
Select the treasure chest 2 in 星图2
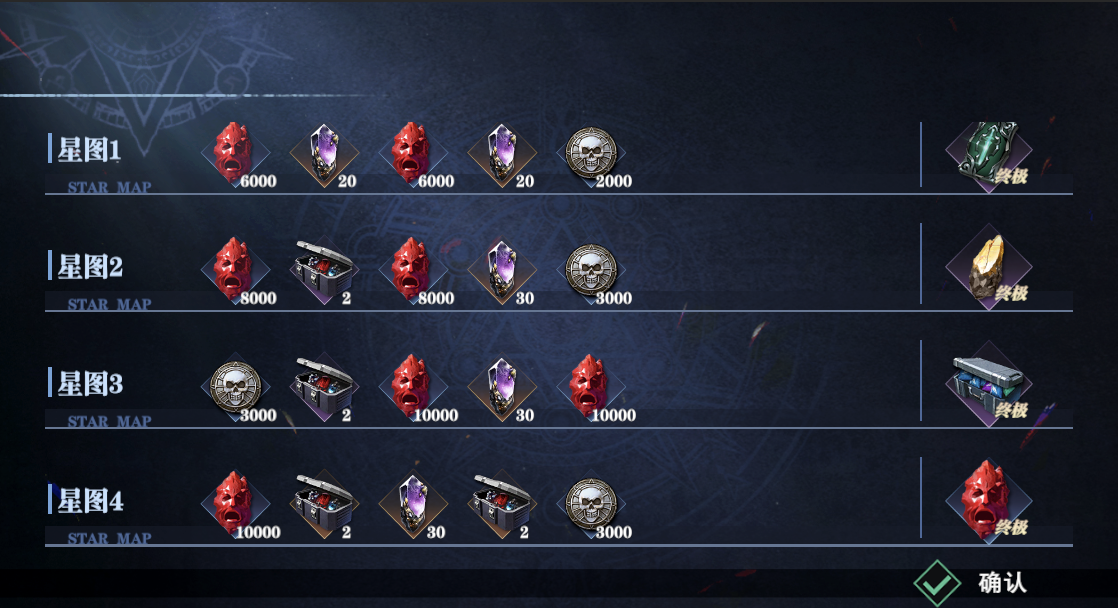tap(324, 270)
